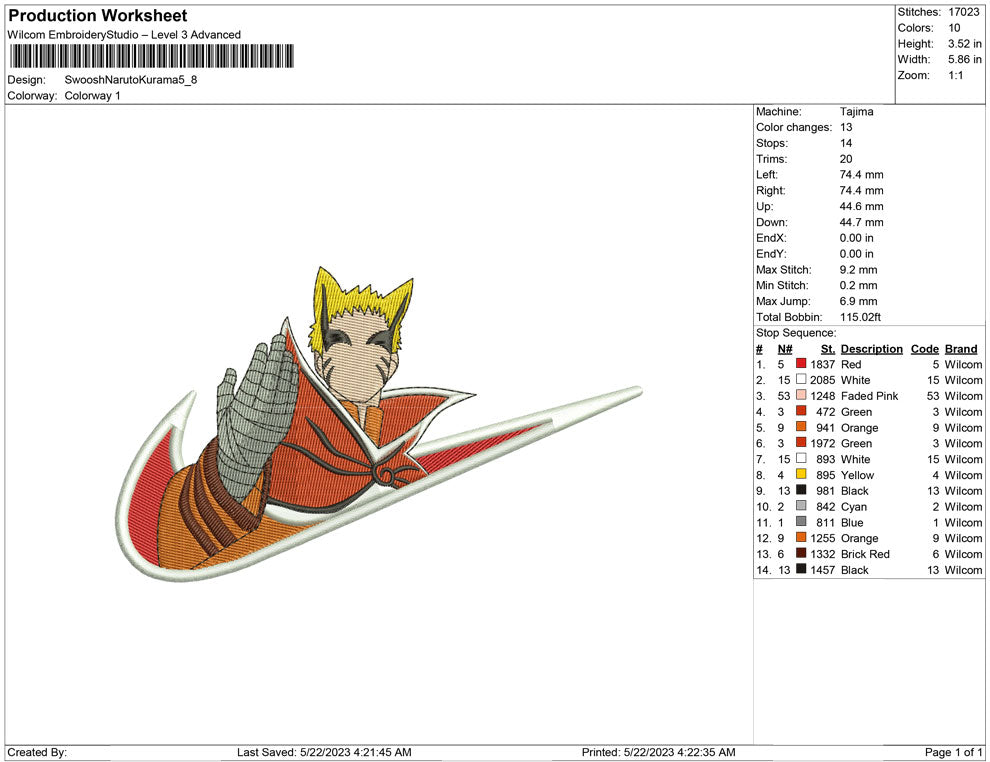Click the Machine value Tajima
This screenshot has width=990, height=762.
tap(856, 112)
